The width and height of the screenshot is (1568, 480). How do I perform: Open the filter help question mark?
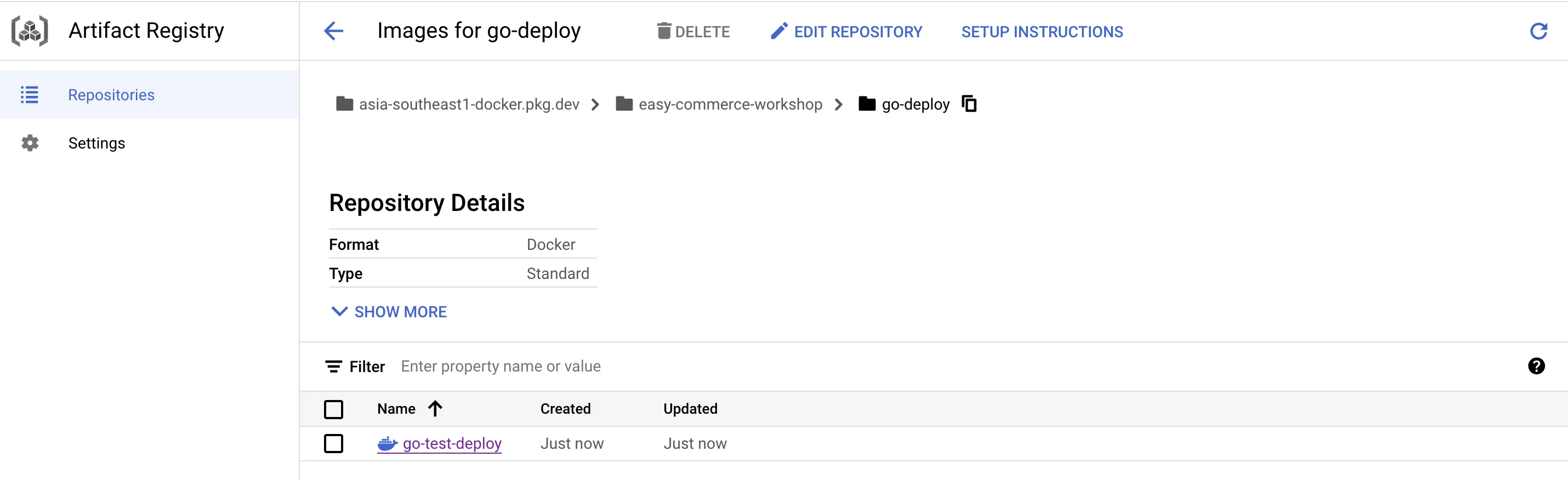click(x=1536, y=365)
